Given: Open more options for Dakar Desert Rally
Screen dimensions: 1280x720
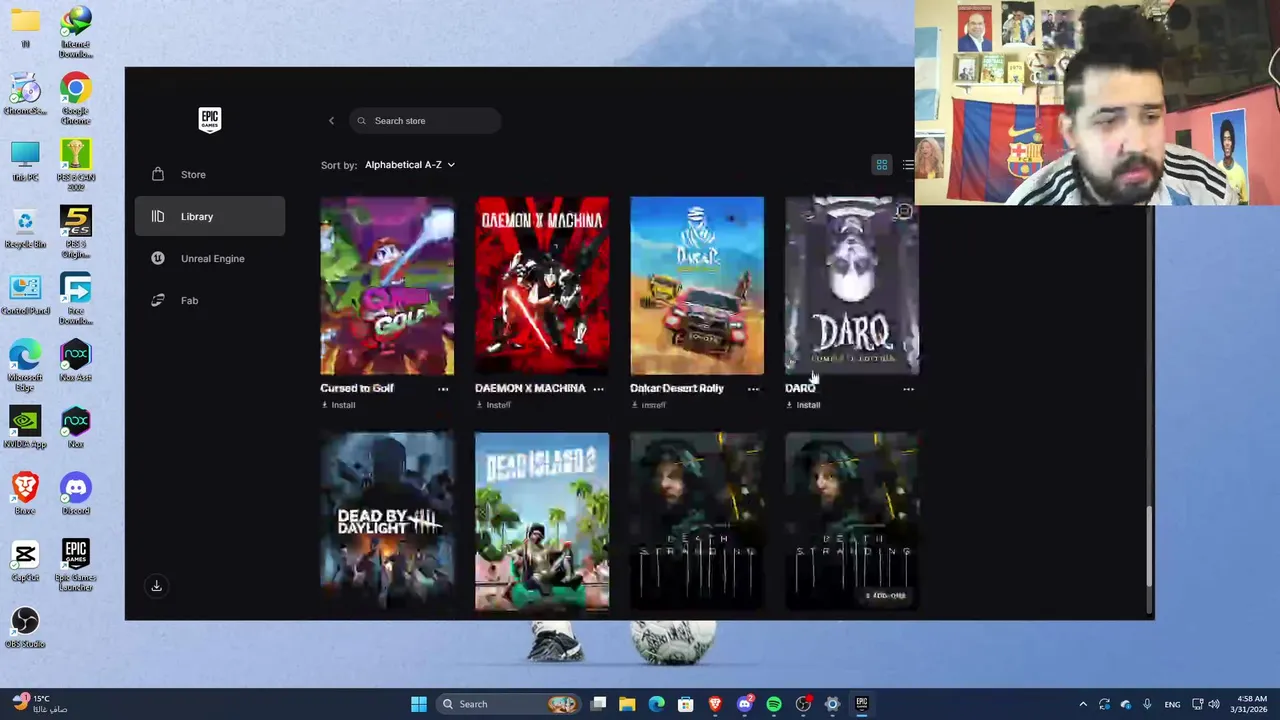Looking at the screenshot, I should (x=753, y=389).
